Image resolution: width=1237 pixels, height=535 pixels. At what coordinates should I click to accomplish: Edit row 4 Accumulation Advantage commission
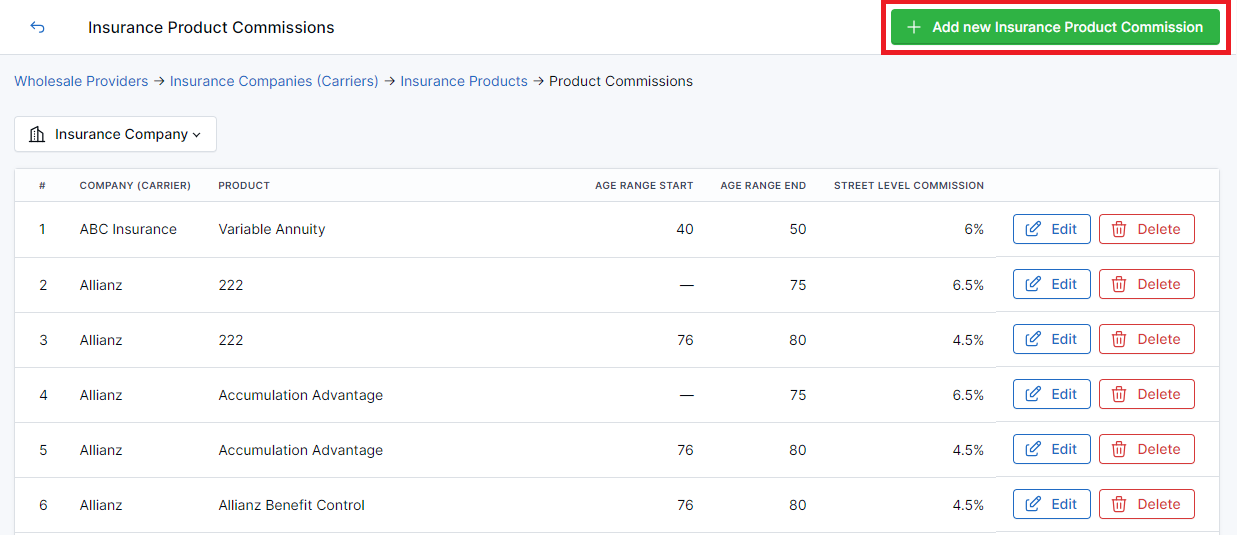[1051, 394]
